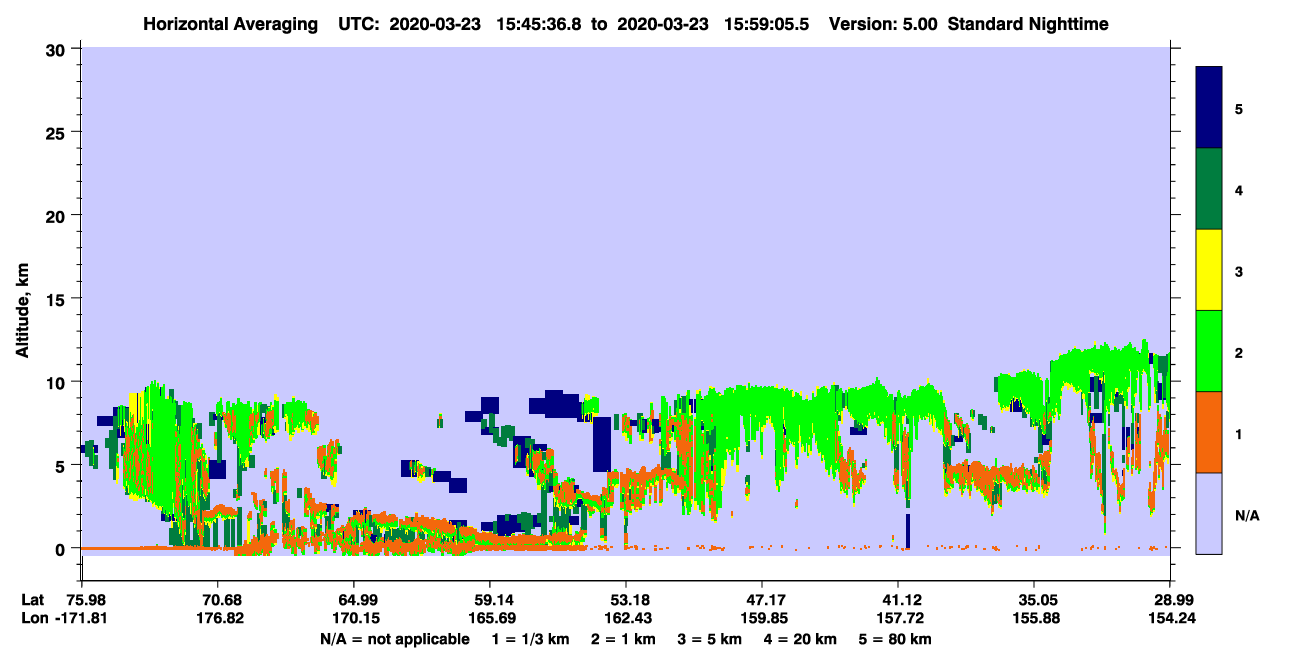This screenshot has width=1300, height=667.
Task: Click the orange level 1 colorbar segment
Action: click(x=1209, y=432)
